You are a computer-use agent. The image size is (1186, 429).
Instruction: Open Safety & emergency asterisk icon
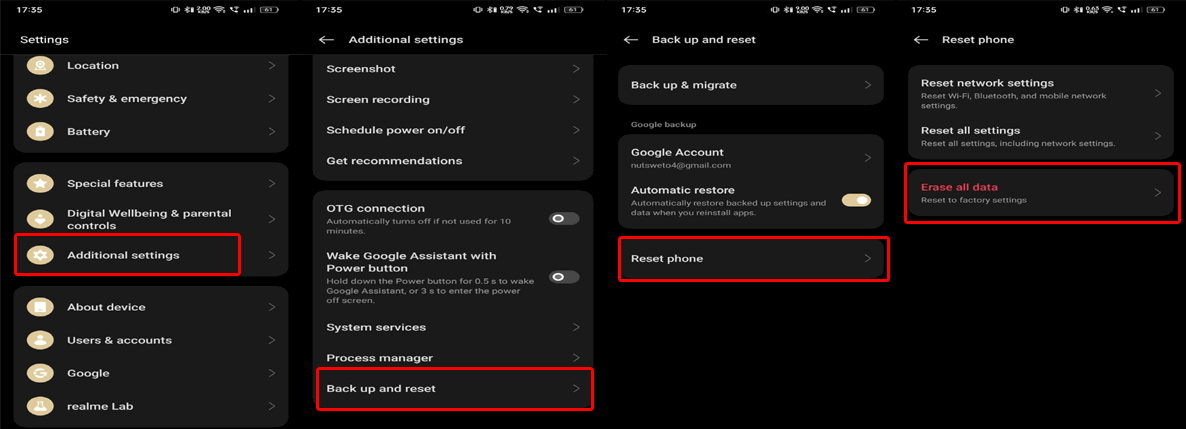click(39, 98)
